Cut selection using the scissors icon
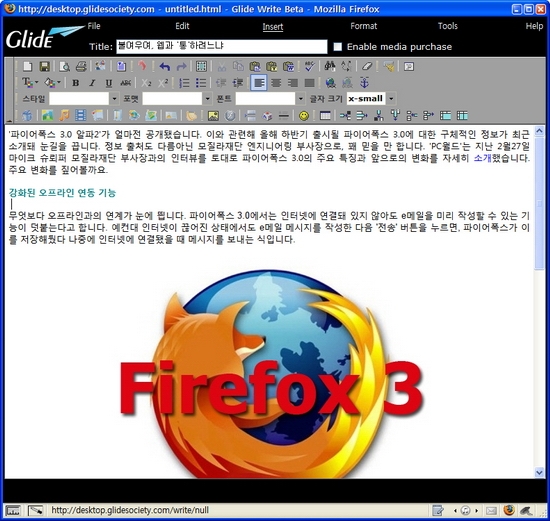The height and width of the screenshot is (521, 550). [222, 66]
